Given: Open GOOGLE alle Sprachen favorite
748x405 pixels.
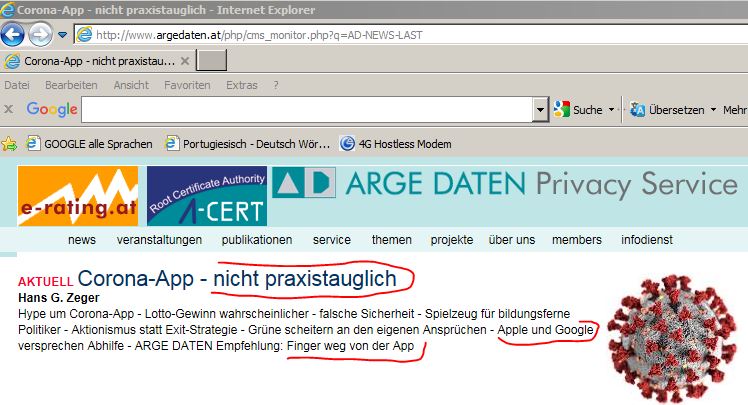Looking at the screenshot, I should click(89, 144).
